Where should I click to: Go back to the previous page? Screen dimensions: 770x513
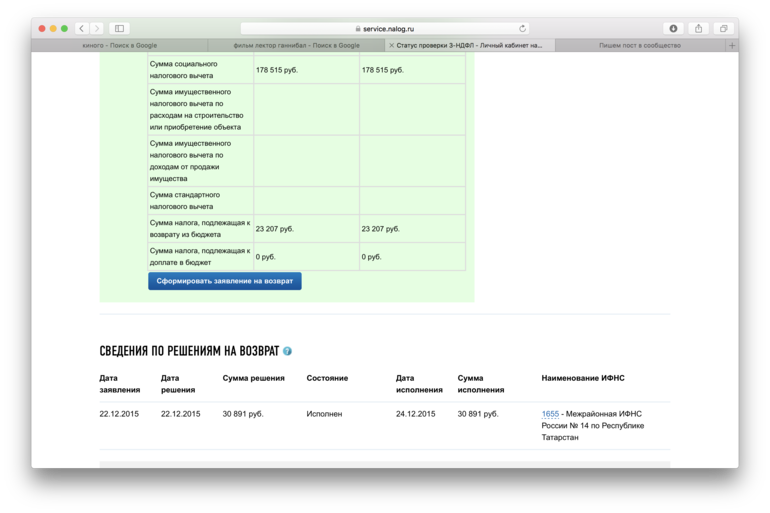pos(82,29)
